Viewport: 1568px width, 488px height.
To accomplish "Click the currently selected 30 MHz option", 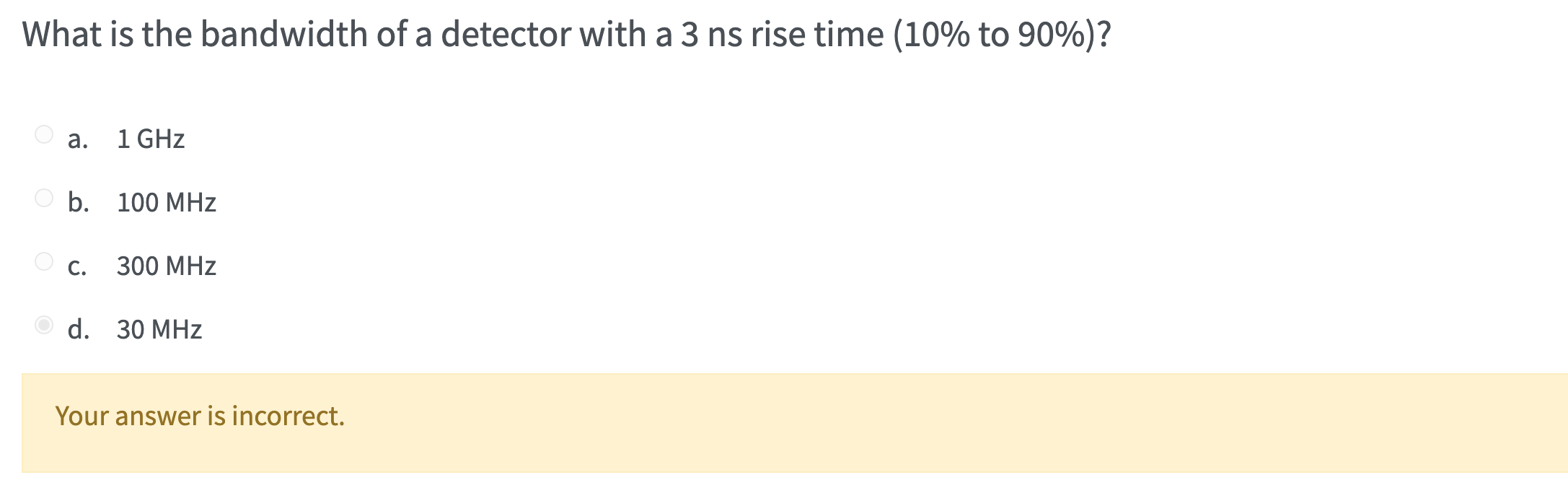I will click(x=159, y=329).
